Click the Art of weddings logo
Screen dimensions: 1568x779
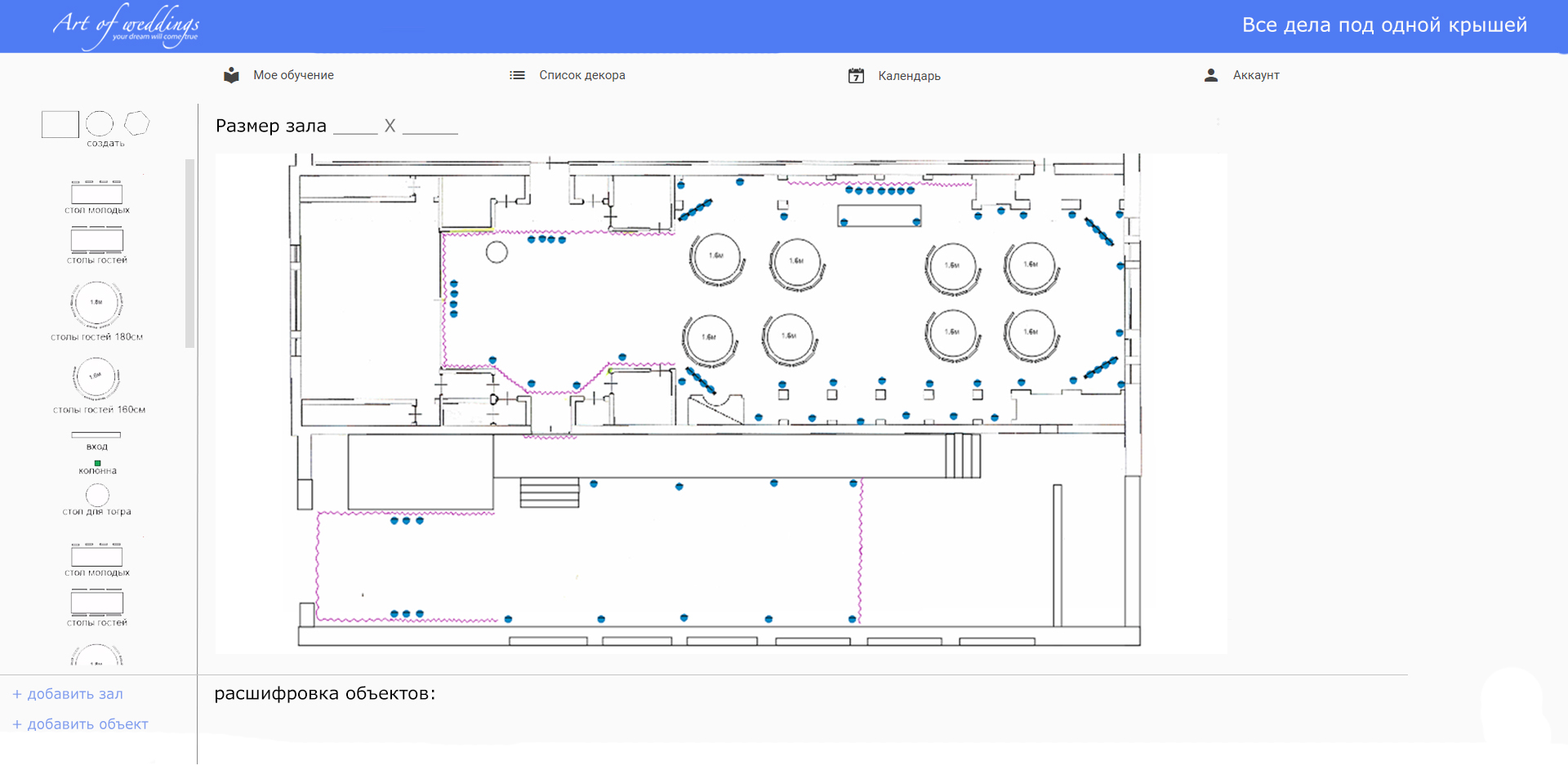(127, 25)
